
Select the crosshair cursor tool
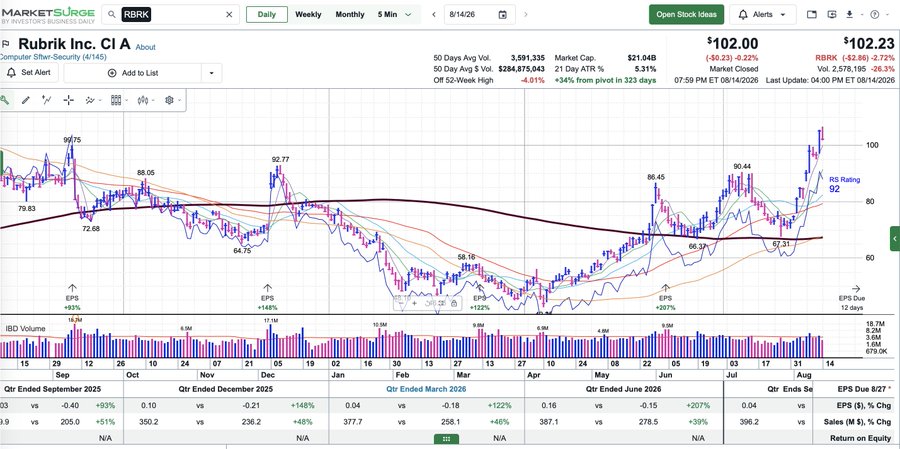(x=68, y=100)
